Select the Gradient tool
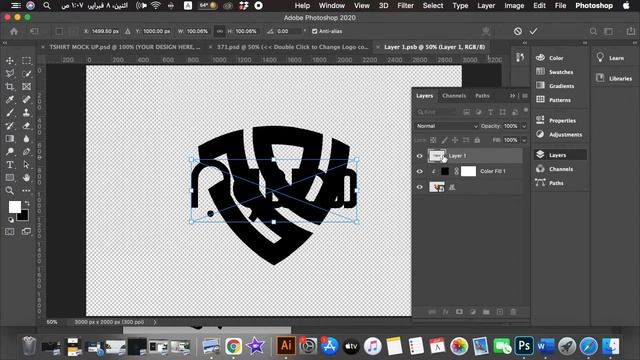 (x=10, y=139)
